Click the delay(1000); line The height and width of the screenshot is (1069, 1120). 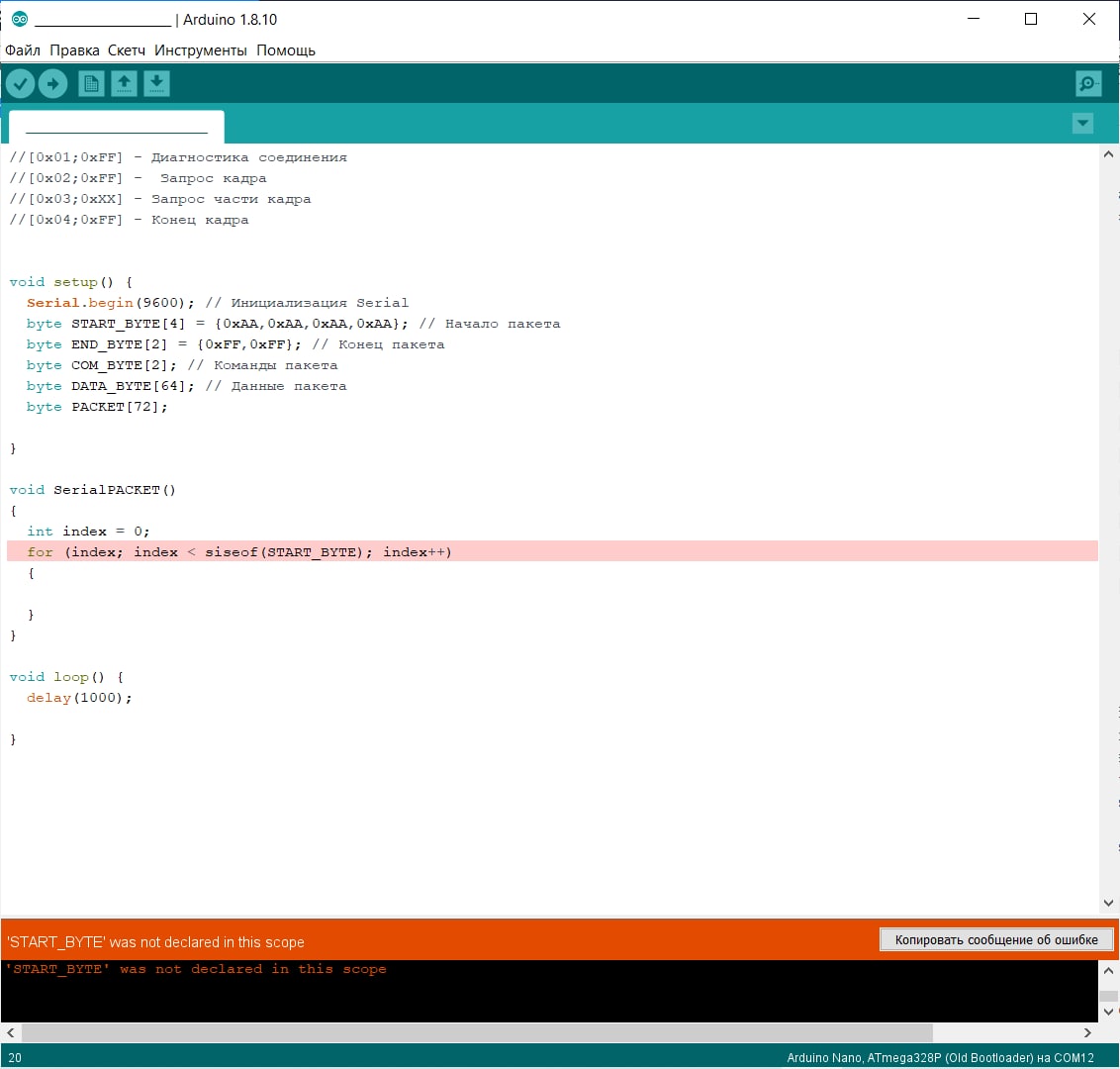79,698
